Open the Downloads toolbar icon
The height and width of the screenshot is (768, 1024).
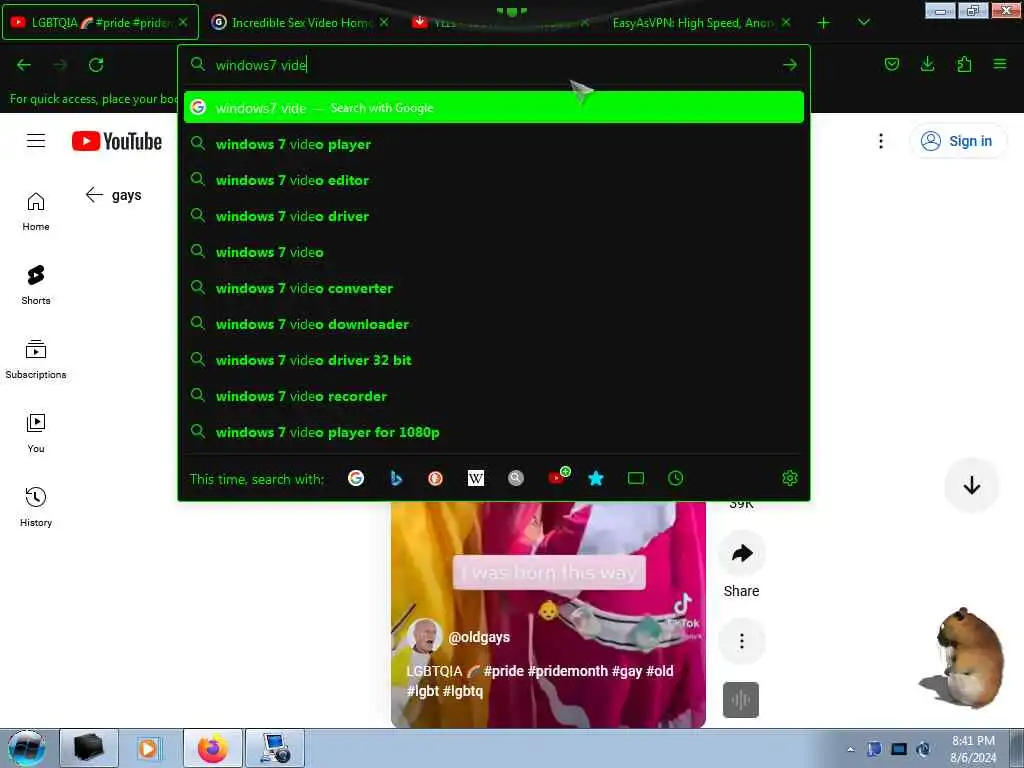(927, 64)
